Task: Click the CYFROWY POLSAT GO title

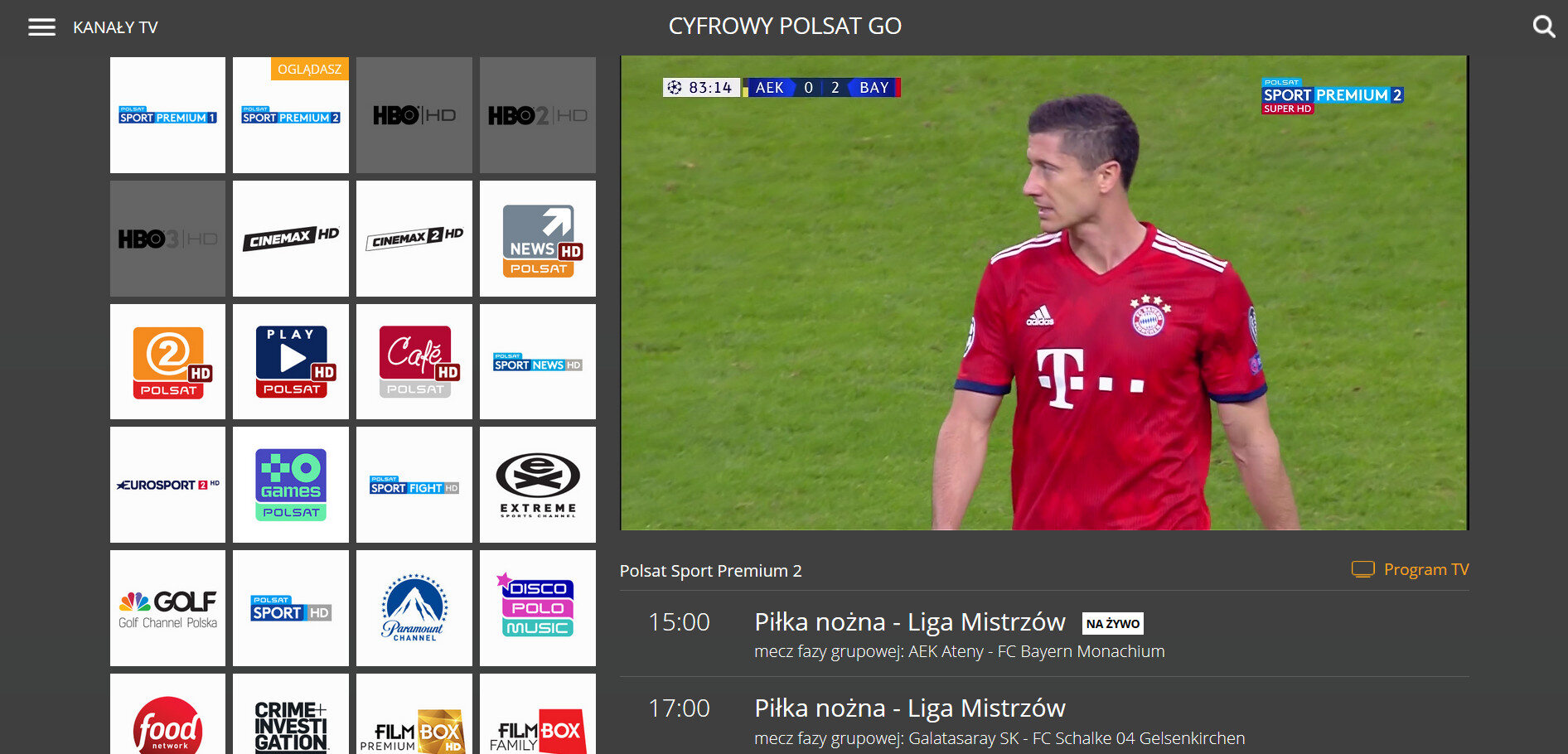Action: tap(785, 26)
